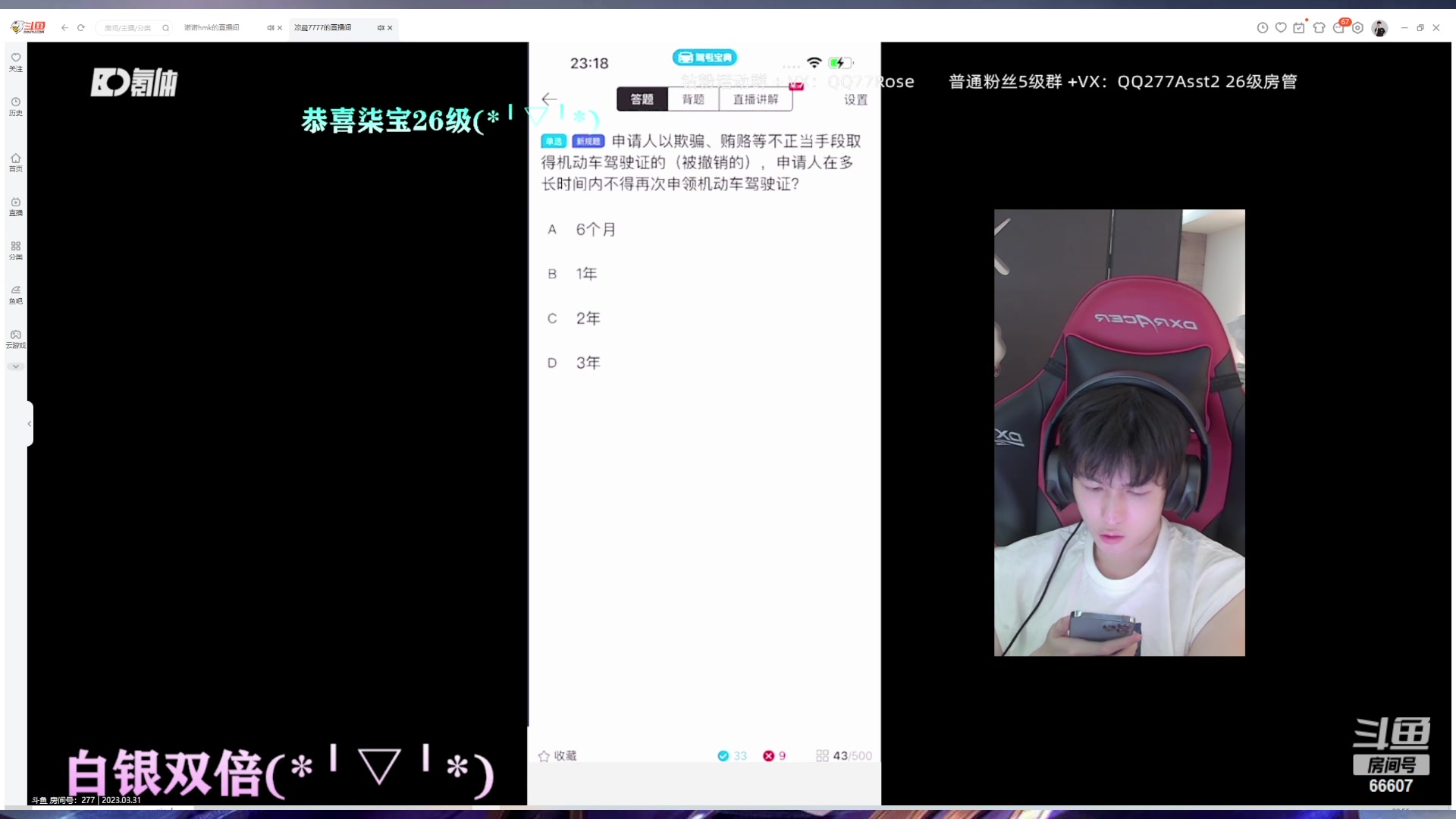Click the 单选 question tag
Viewport: 1456px width, 819px height.
click(554, 141)
